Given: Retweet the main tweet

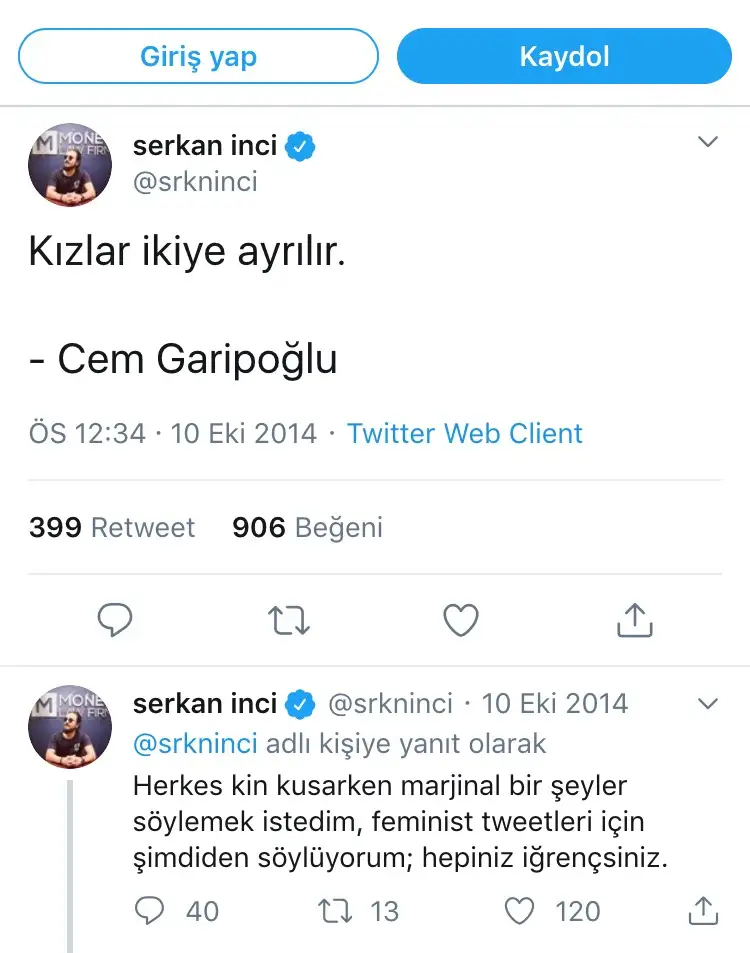Looking at the screenshot, I should coord(289,621).
